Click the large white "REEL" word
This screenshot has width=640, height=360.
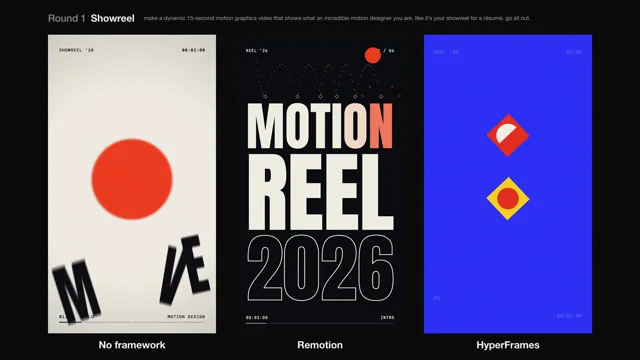pyautogui.click(x=321, y=192)
